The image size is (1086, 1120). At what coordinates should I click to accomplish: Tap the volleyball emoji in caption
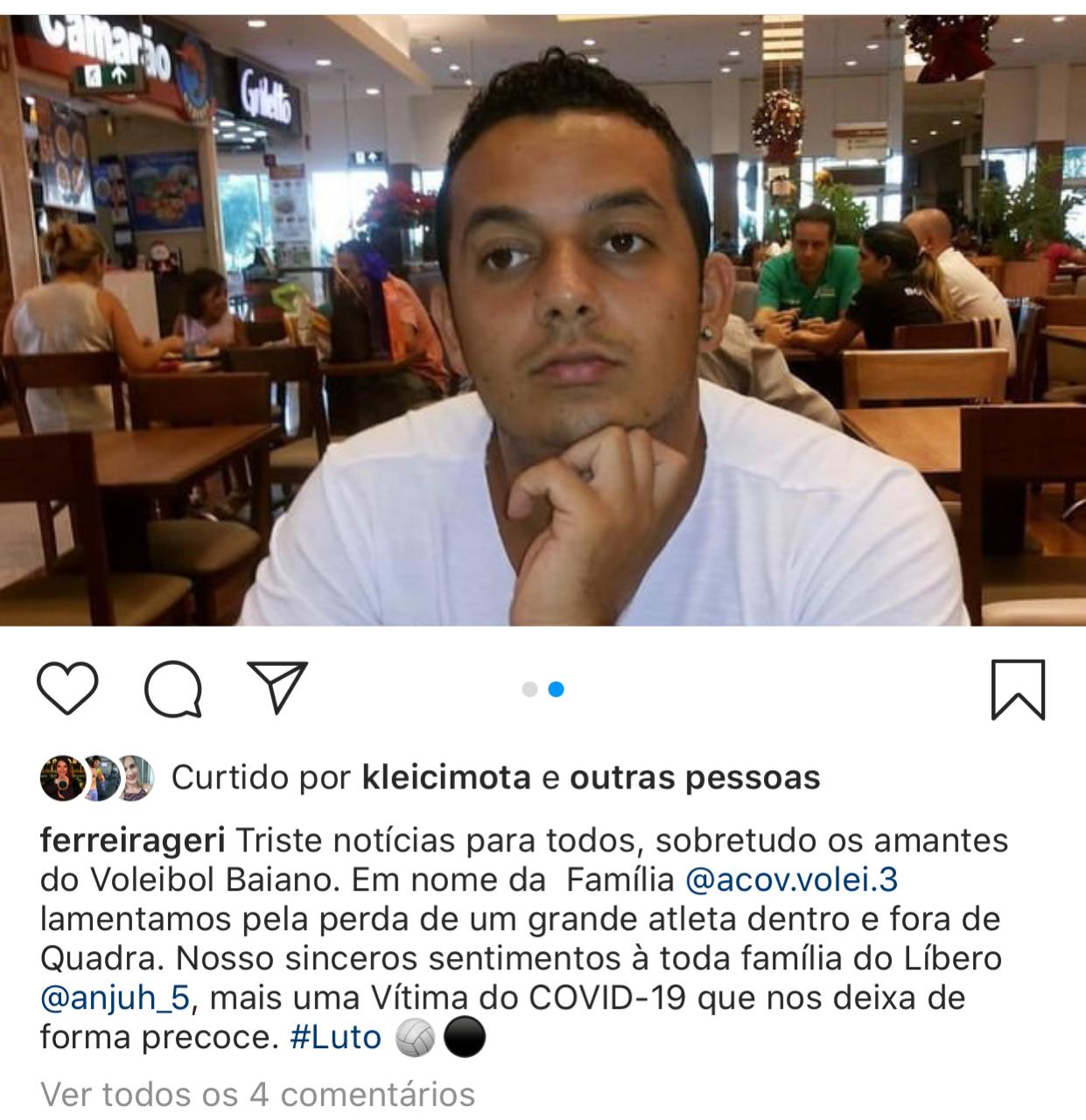(415, 1039)
